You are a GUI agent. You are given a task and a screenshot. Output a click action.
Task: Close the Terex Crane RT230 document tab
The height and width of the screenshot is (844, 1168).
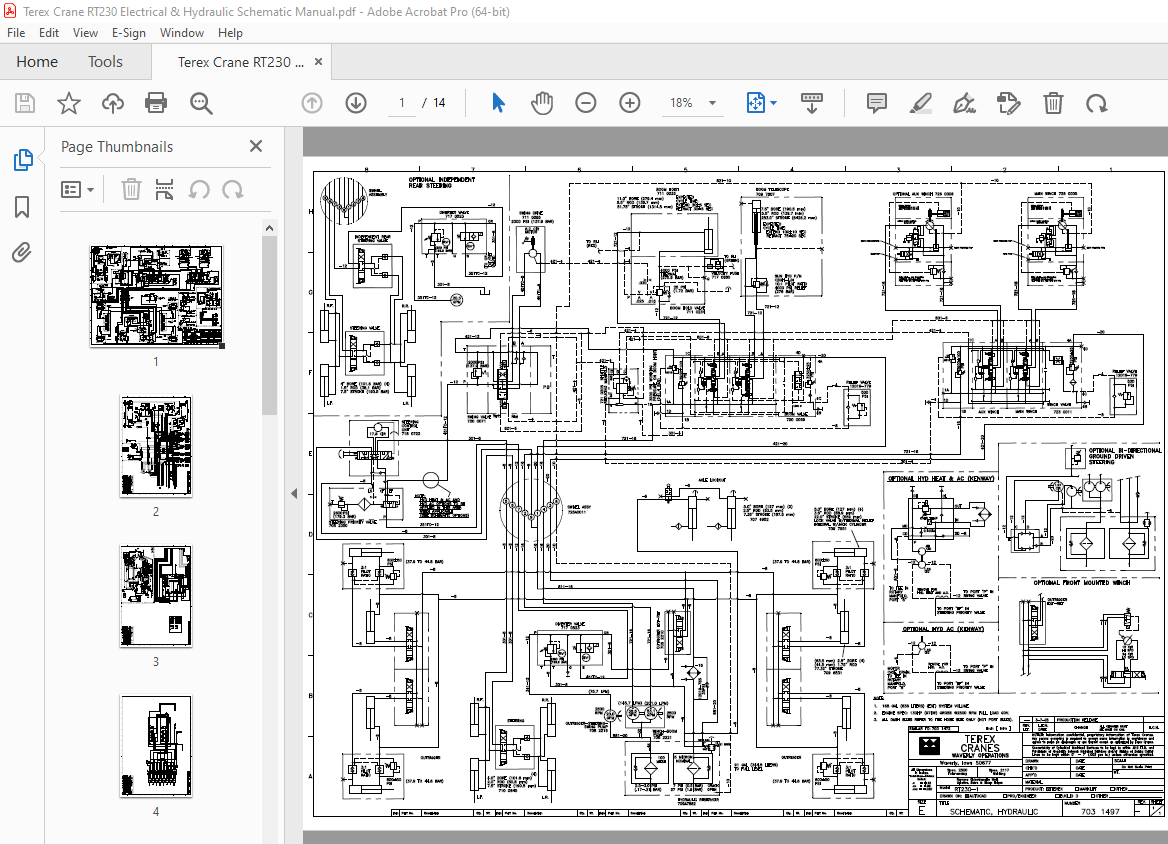[319, 62]
